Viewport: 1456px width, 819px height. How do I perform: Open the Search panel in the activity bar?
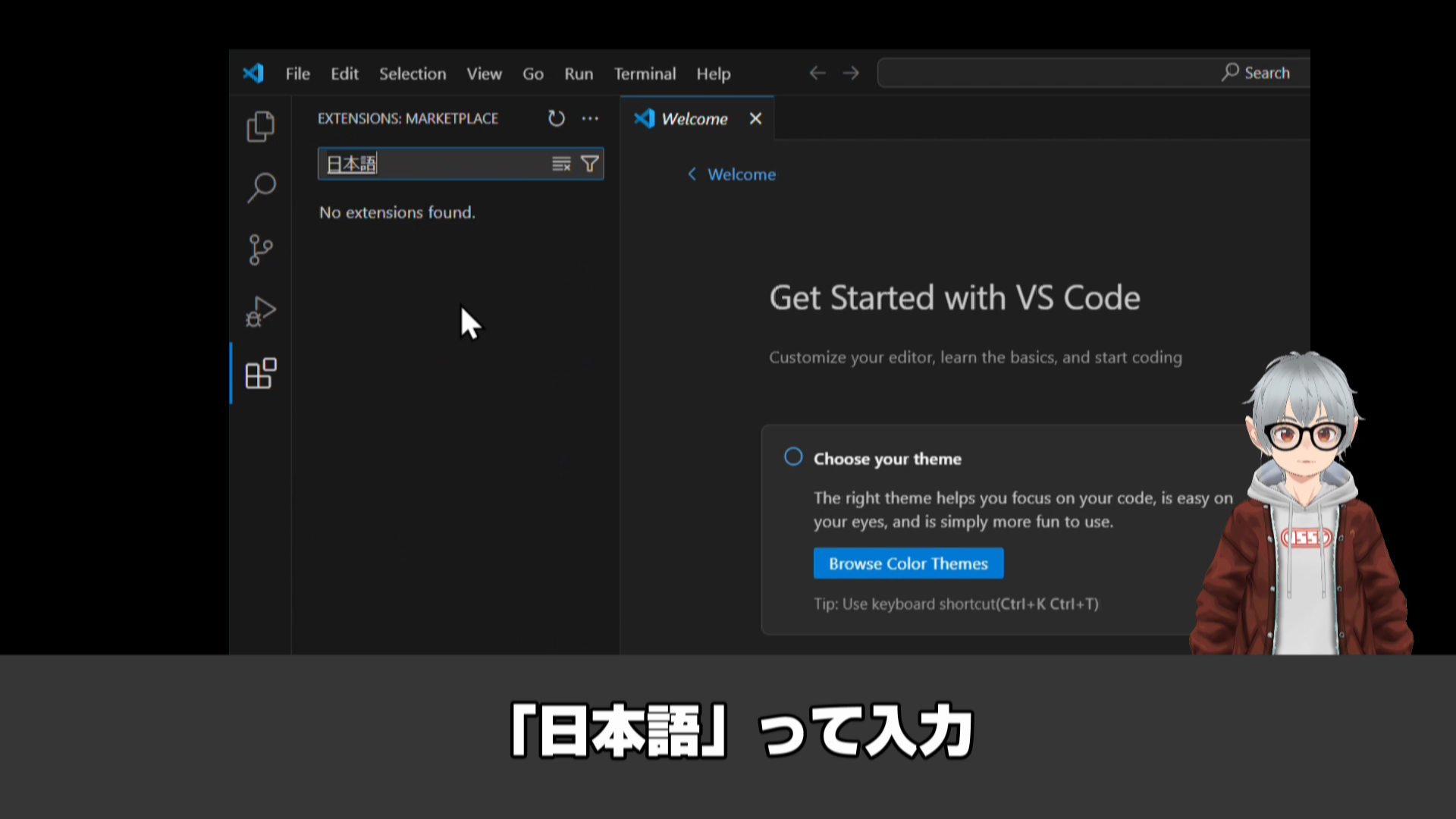click(x=260, y=187)
